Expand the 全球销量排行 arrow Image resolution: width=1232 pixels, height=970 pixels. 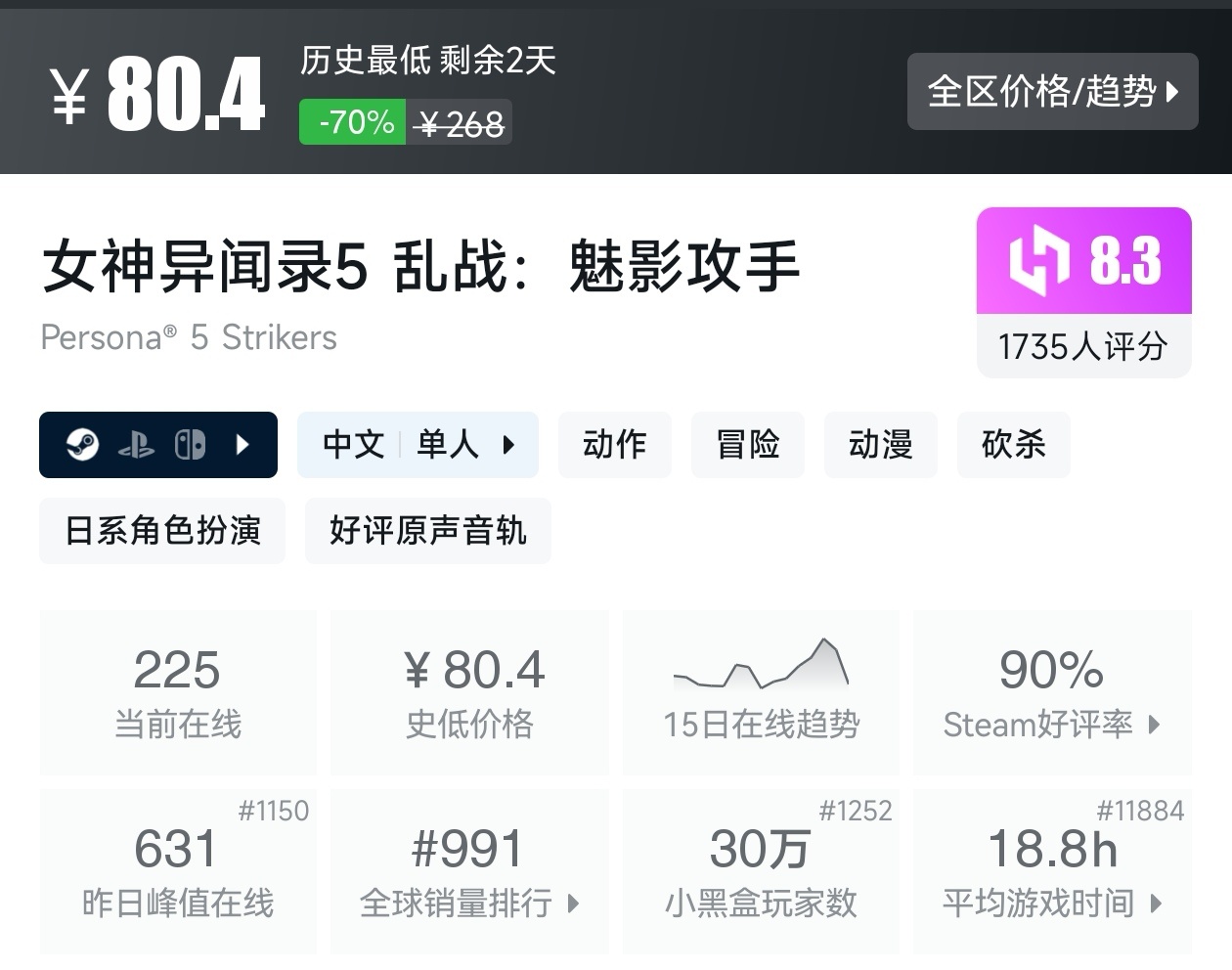pos(573,904)
